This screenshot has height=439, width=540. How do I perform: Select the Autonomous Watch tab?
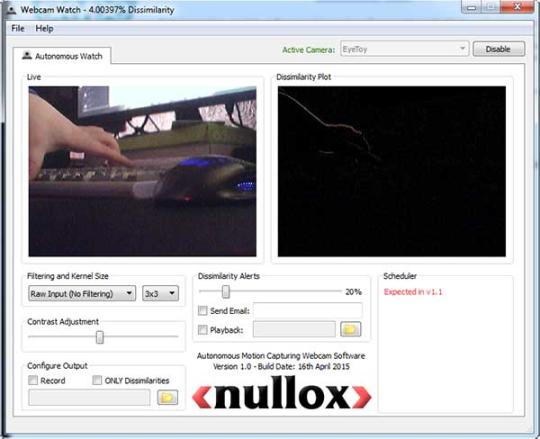tap(62, 56)
